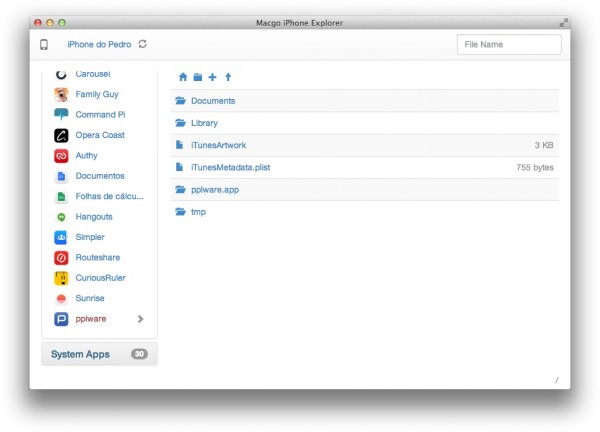Click the iTunesMetadata.plist file icon
The width and height of the screenshot is (600, 432).
tap(179, 167)
